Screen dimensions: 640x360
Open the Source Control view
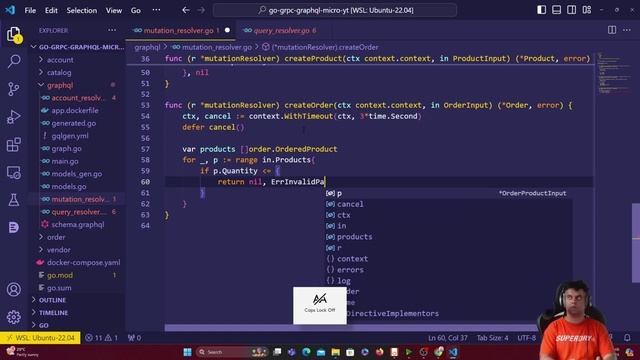tap(14, 89)
